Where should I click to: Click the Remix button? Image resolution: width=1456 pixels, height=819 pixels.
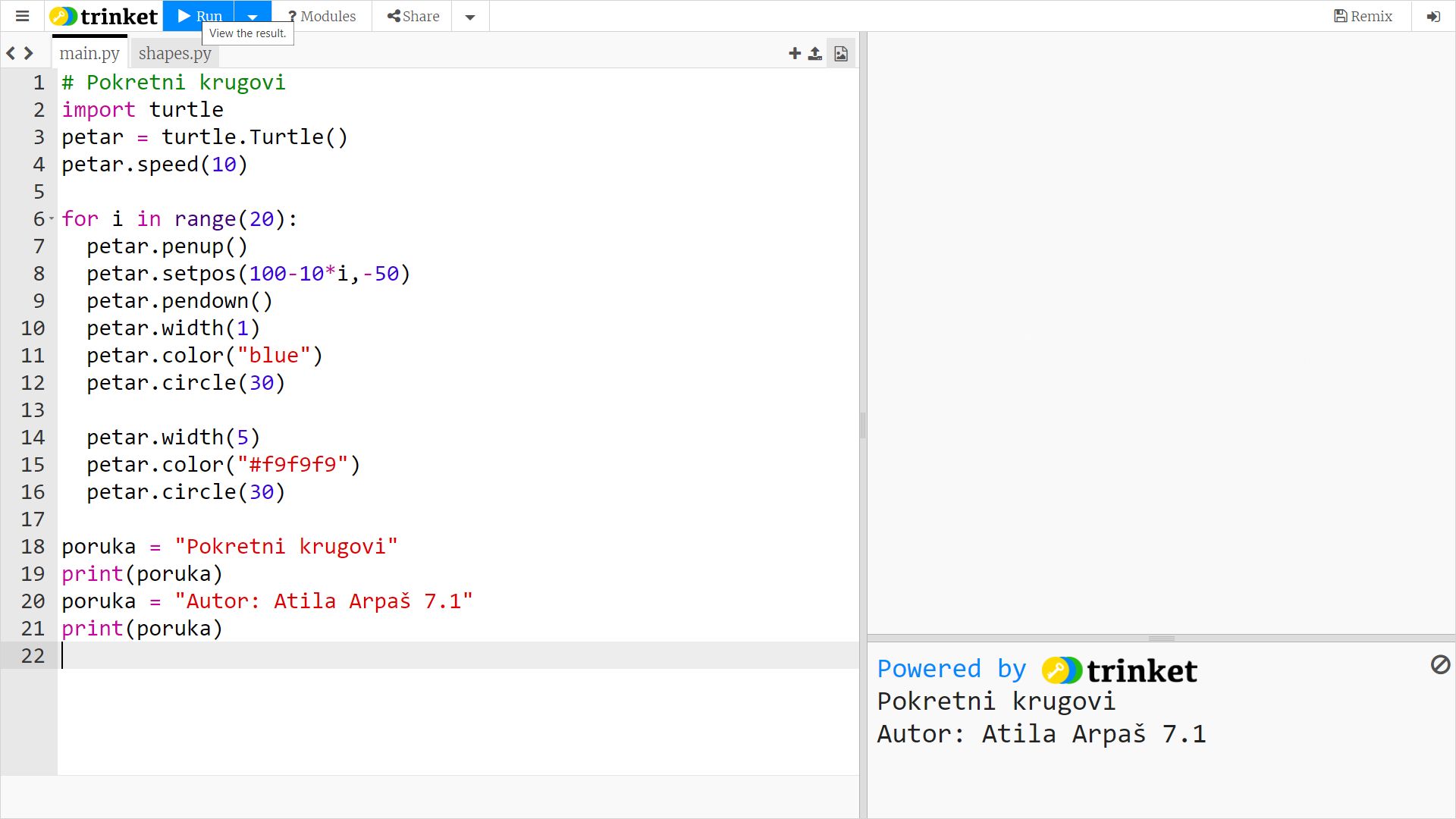coord(1363,16)
